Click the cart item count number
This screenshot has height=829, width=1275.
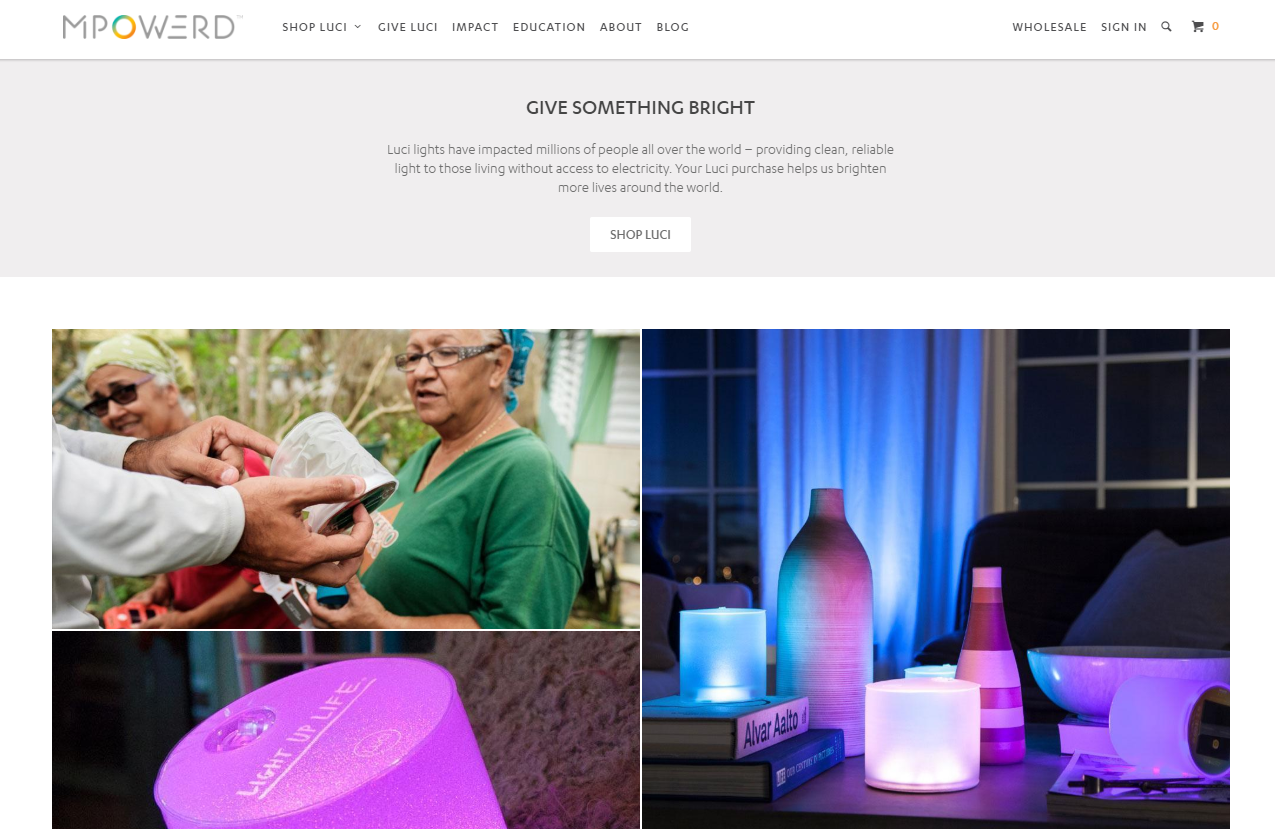pyautogui.click(x=1215, y=27)
